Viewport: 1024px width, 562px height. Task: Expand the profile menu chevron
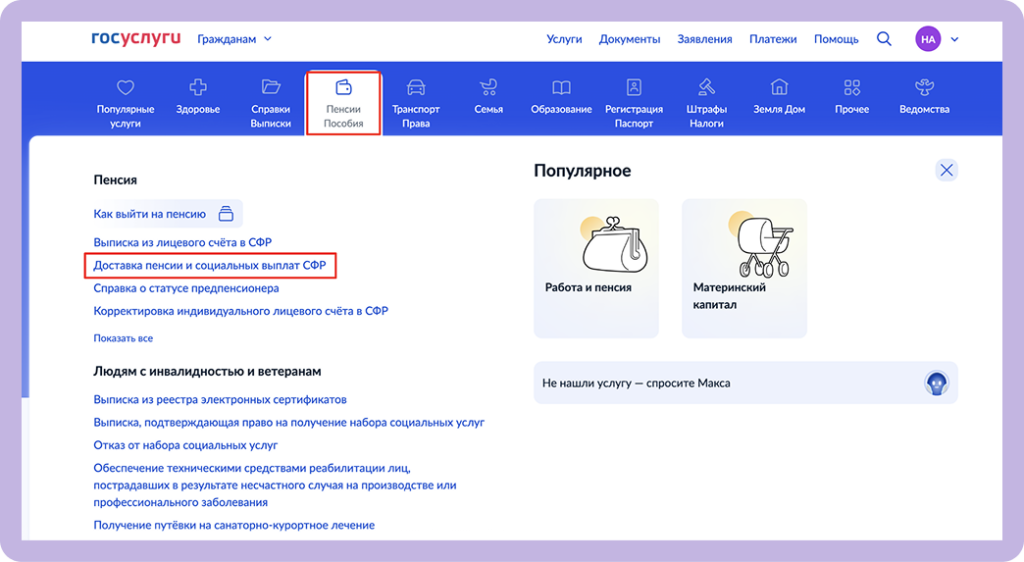[x=955, y=39]
